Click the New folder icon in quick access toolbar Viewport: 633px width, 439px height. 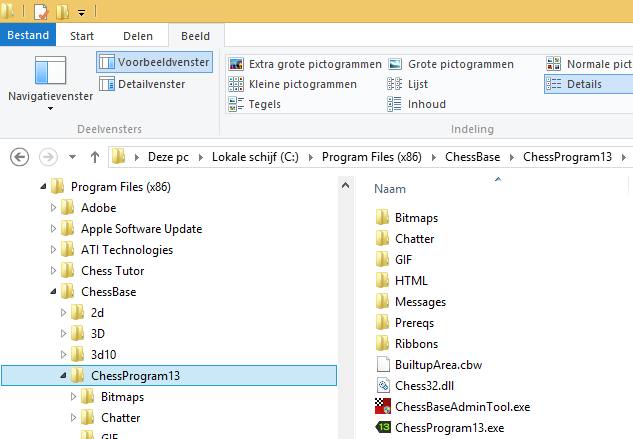[62, 12]
